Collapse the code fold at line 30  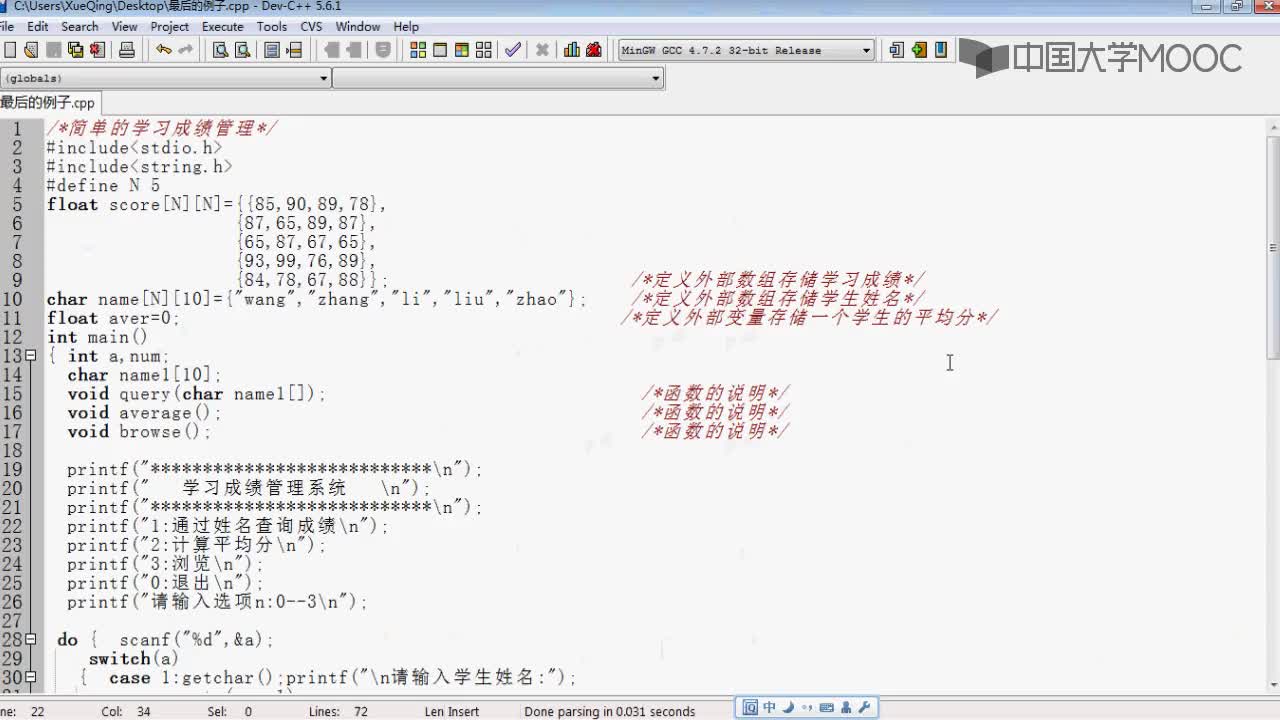[x=31, y=678]
